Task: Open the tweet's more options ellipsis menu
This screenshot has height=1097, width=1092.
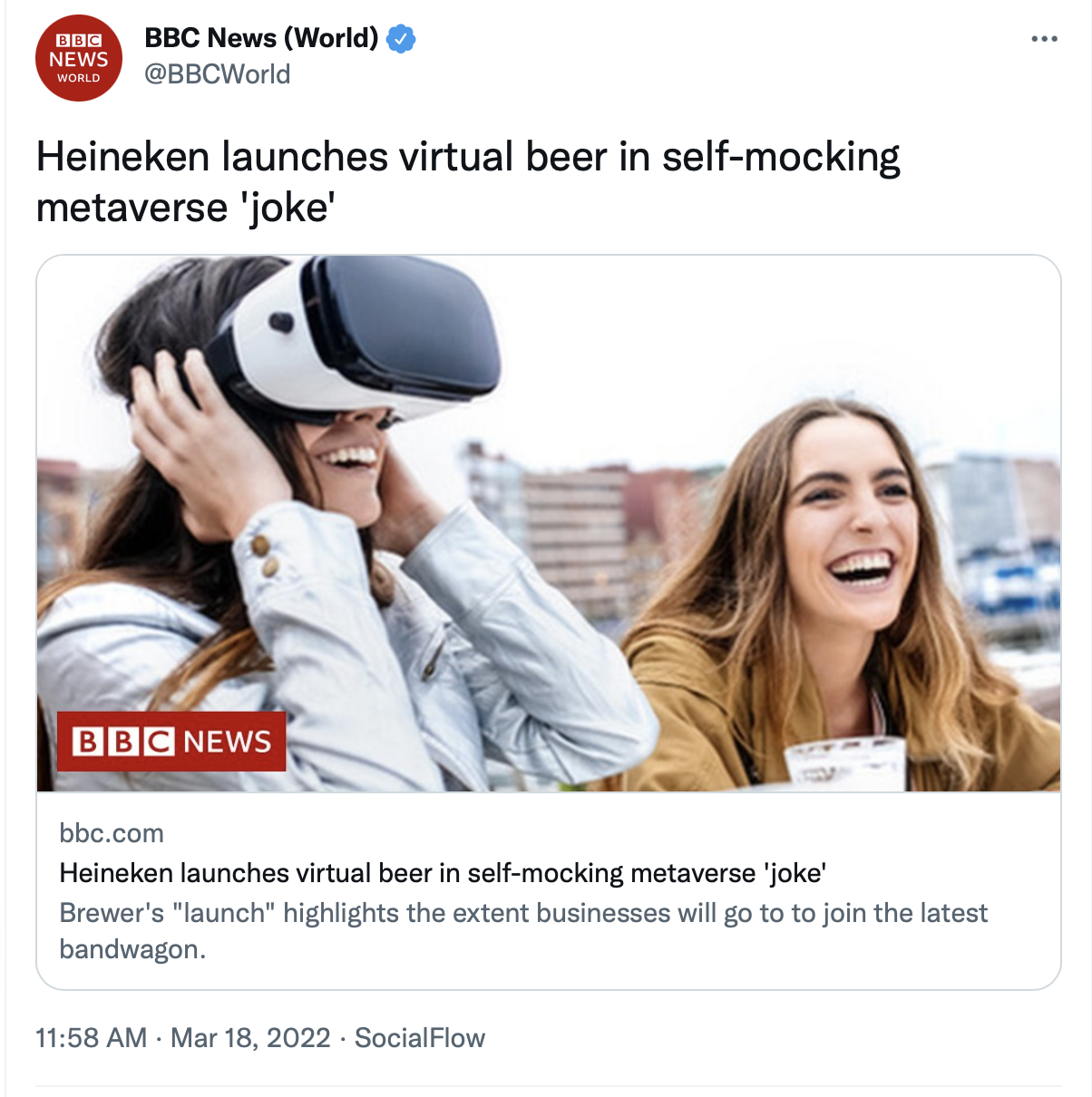Action: coord(1044,39)
